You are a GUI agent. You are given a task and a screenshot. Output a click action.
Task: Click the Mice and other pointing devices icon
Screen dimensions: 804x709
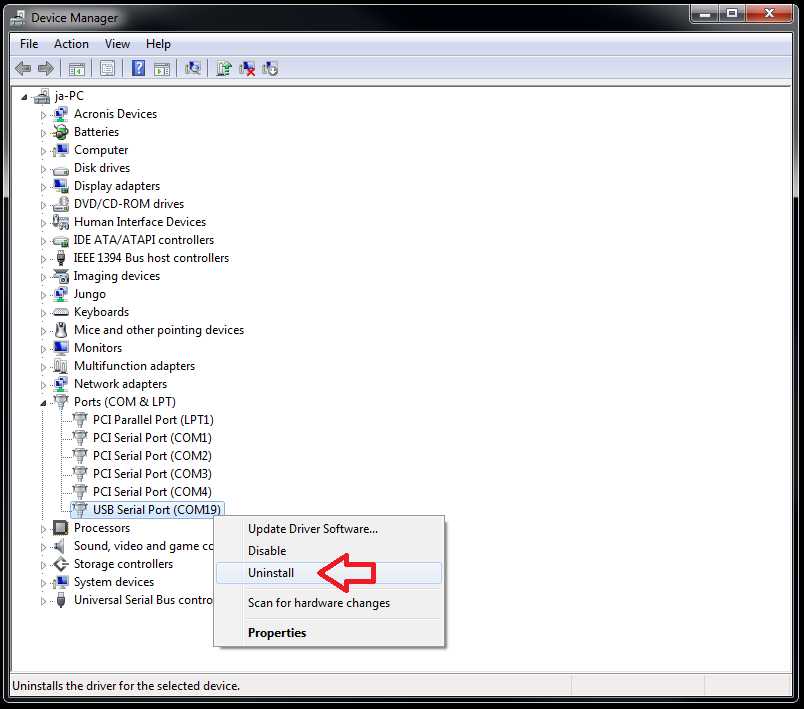[x=61, y=330]
